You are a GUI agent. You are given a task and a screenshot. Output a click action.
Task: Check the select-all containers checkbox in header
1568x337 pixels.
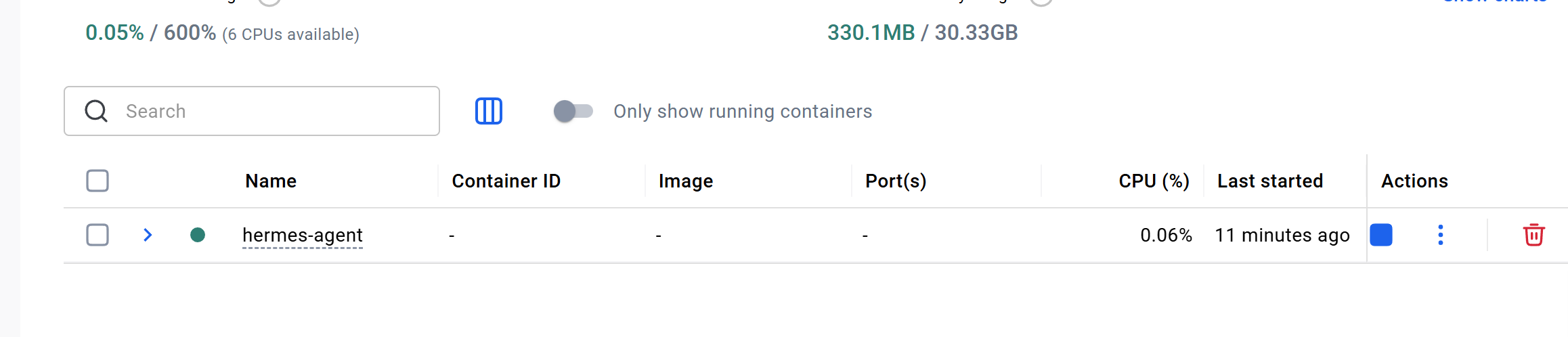coord(97,181)
